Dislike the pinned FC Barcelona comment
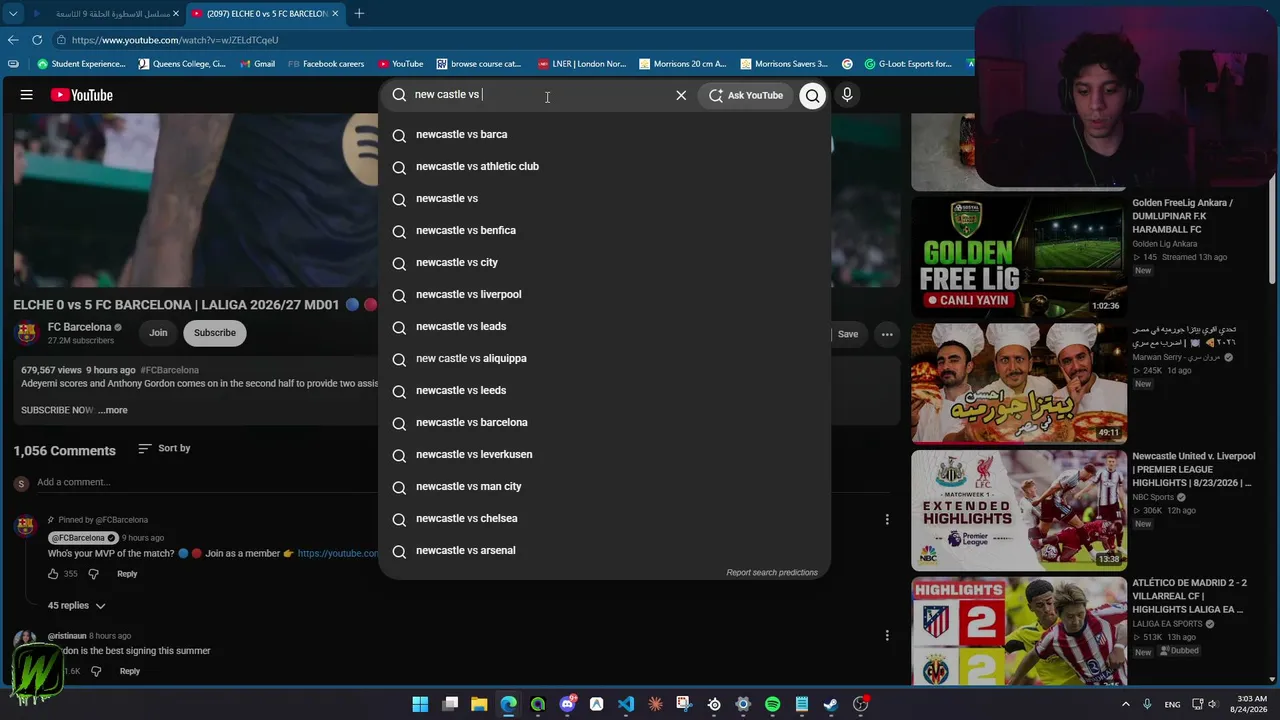This screenshot has height=720, width=1280. point(93,574)
